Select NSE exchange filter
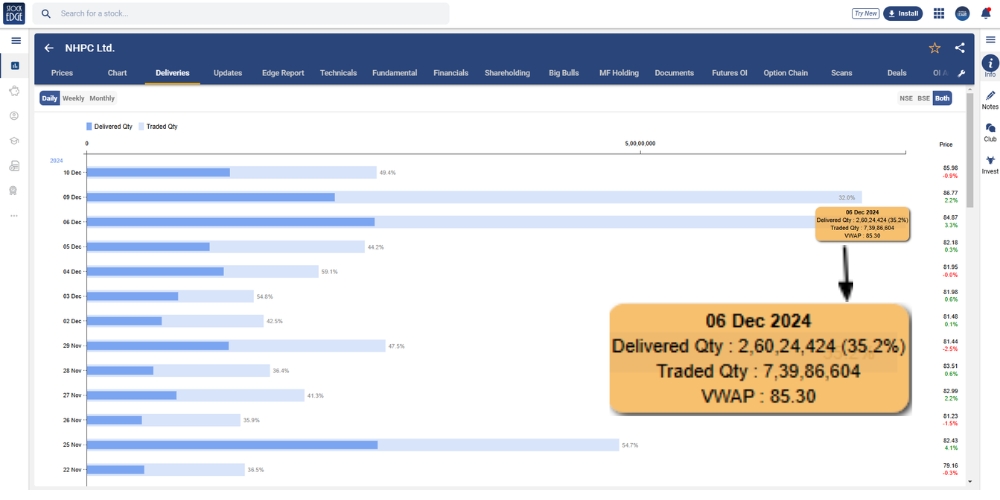 pos(906,98)
